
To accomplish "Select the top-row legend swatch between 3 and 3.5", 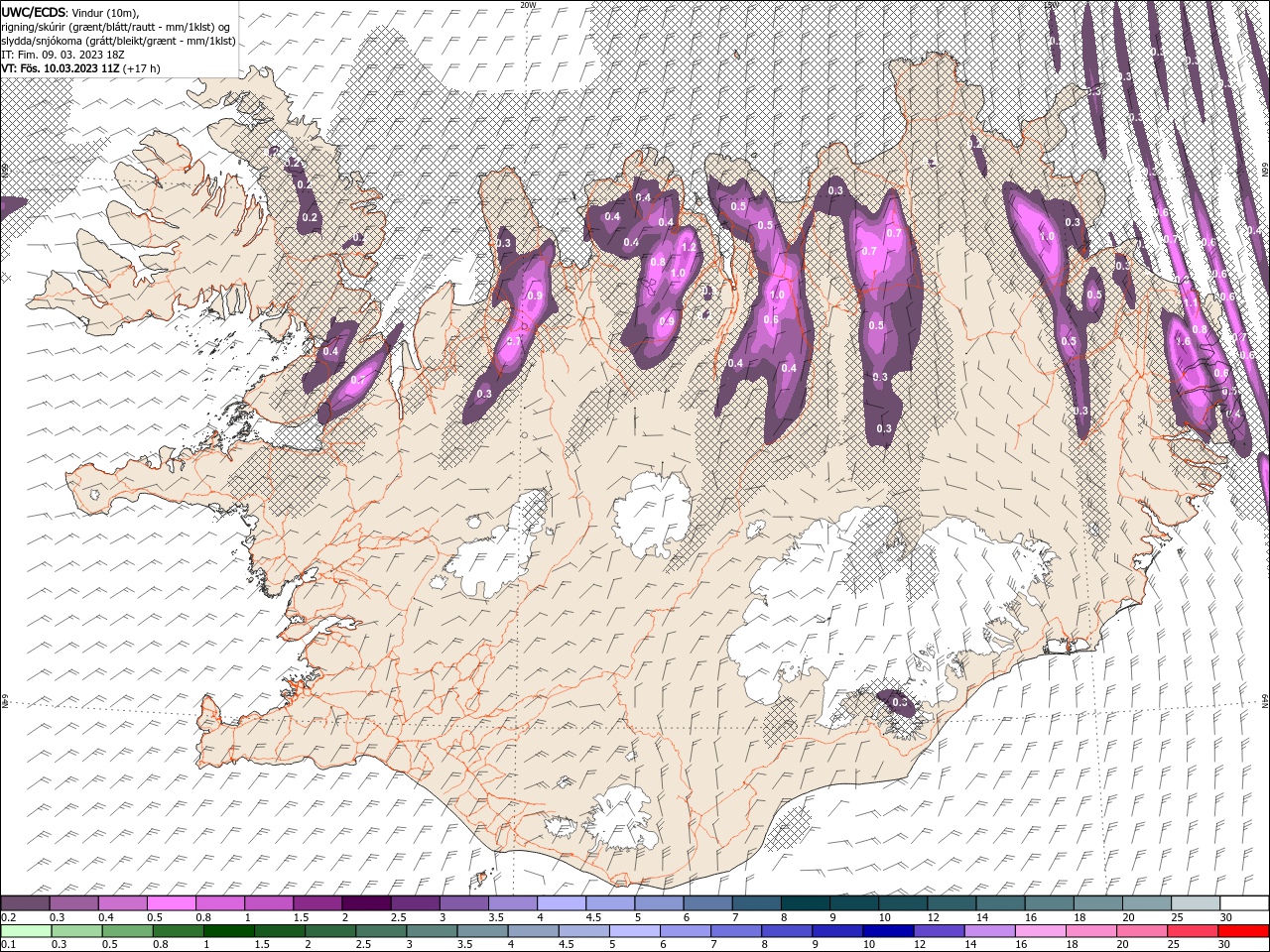I will [x=464, y=903].
